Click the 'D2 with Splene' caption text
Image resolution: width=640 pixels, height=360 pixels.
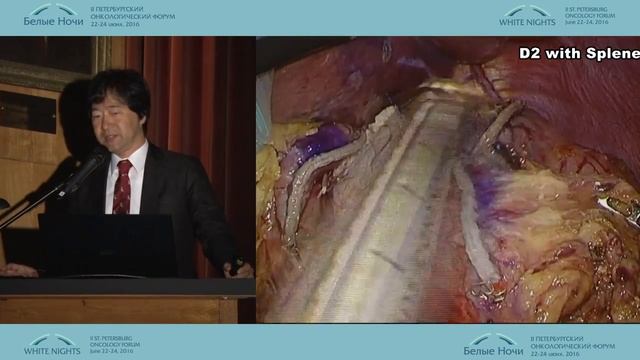point(579,53)
